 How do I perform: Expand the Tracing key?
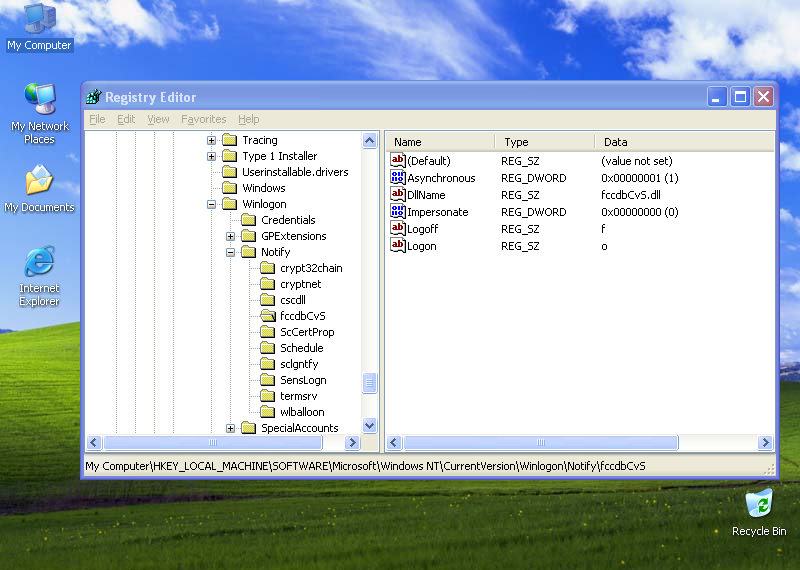(x=211, y=140)
